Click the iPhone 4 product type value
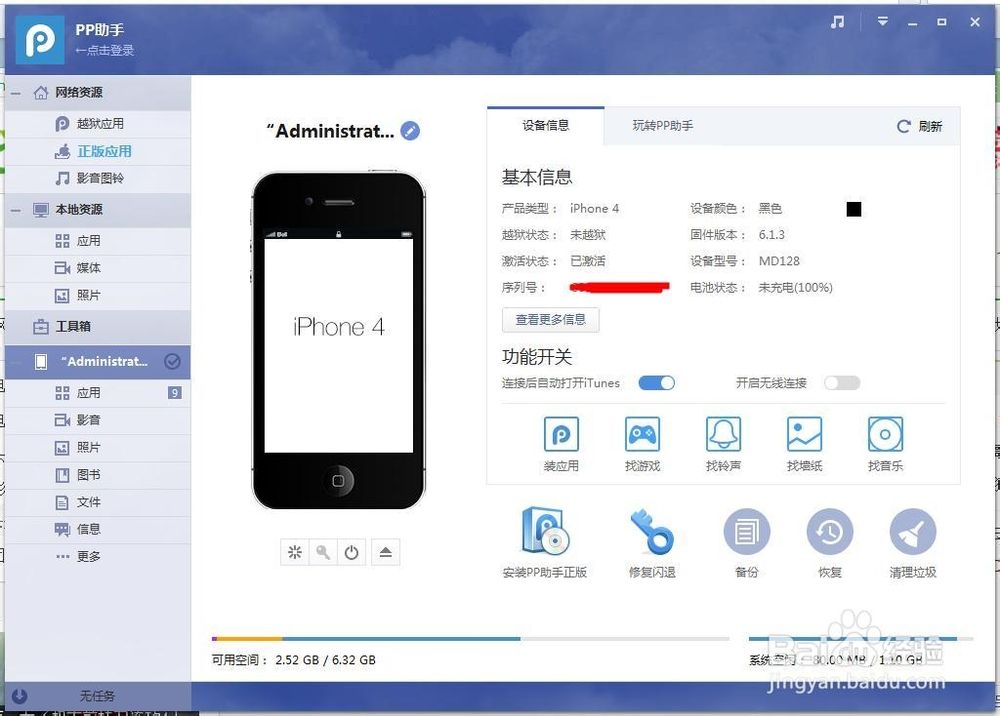Image resolution: width=1000 pixels, height=716 pixels. coord(594,208)
